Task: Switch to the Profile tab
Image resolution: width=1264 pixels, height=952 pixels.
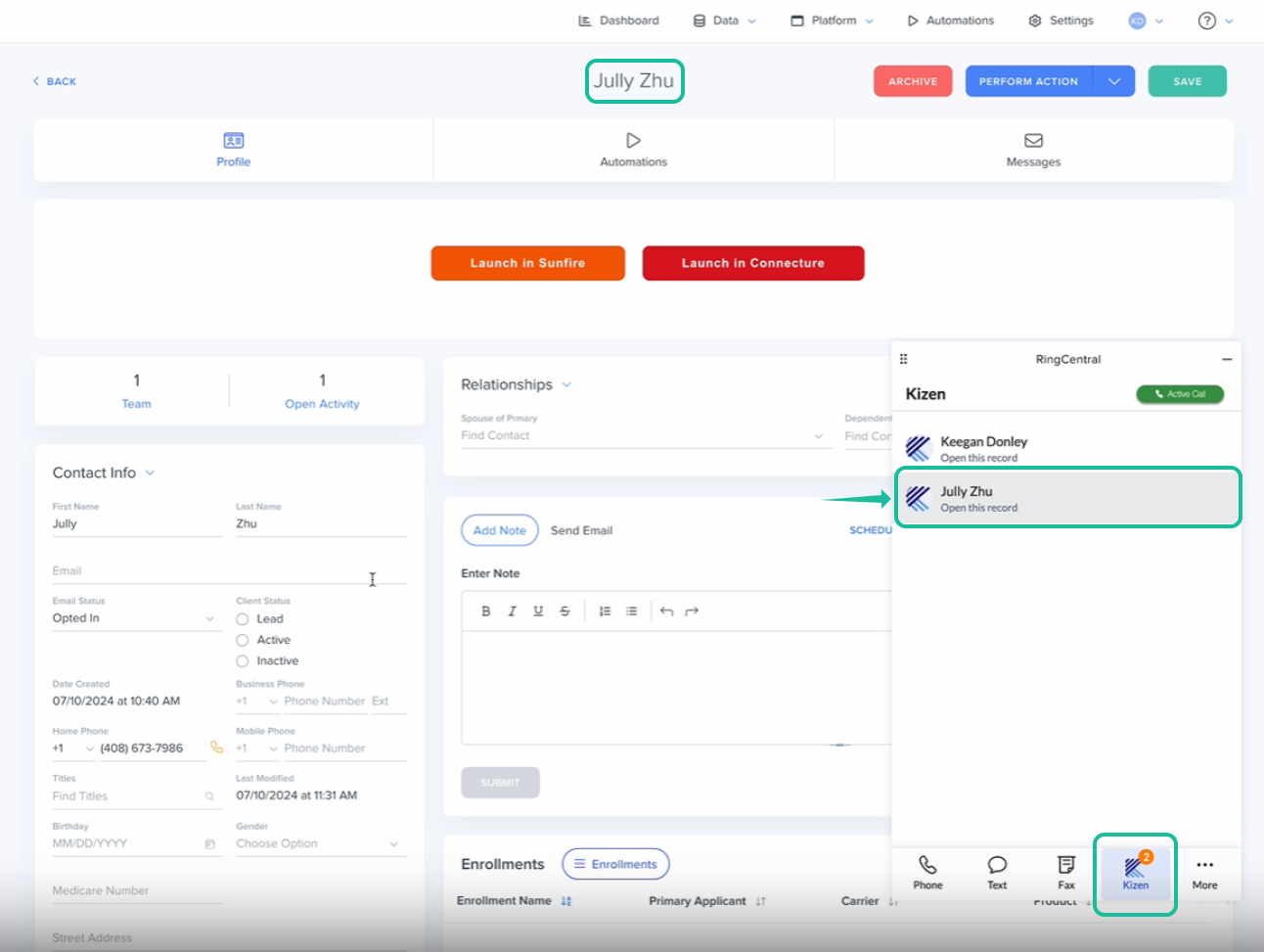Action: point(234,150)
